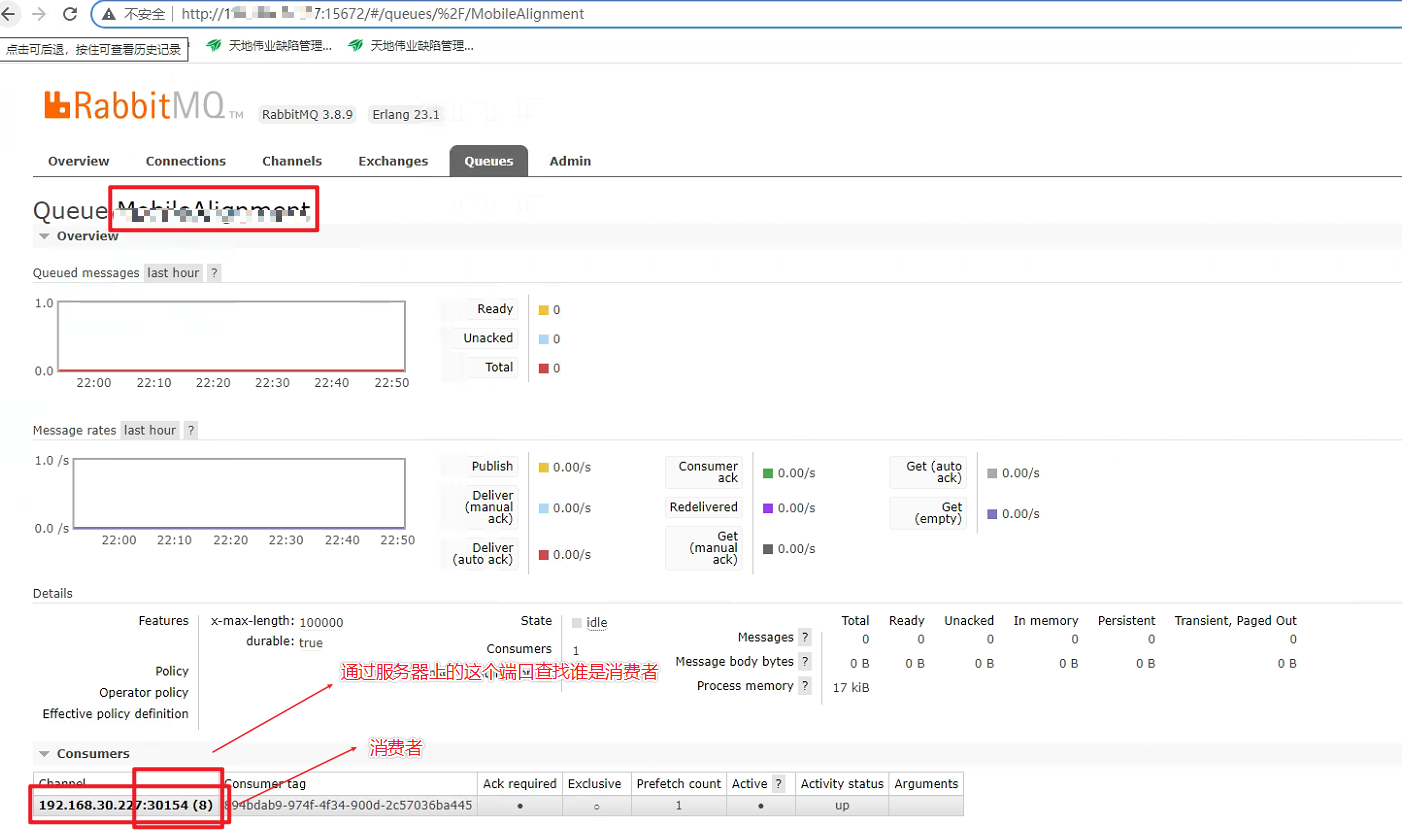Click the Exclusive column header
This screenshot has height=832, width=1402.
coord(594,784)
